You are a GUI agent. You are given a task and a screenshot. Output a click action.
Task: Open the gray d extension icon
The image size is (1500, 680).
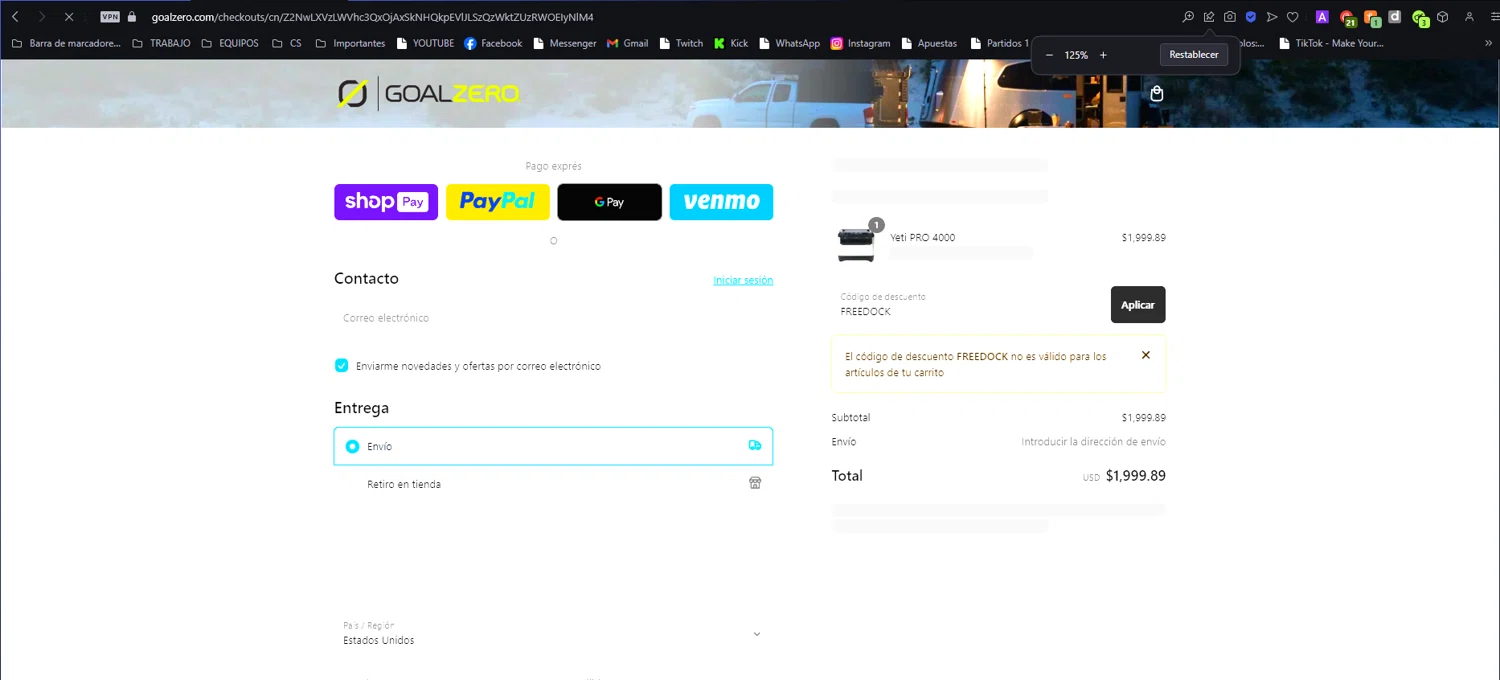pyautogui.click(x=1395, y=17)
